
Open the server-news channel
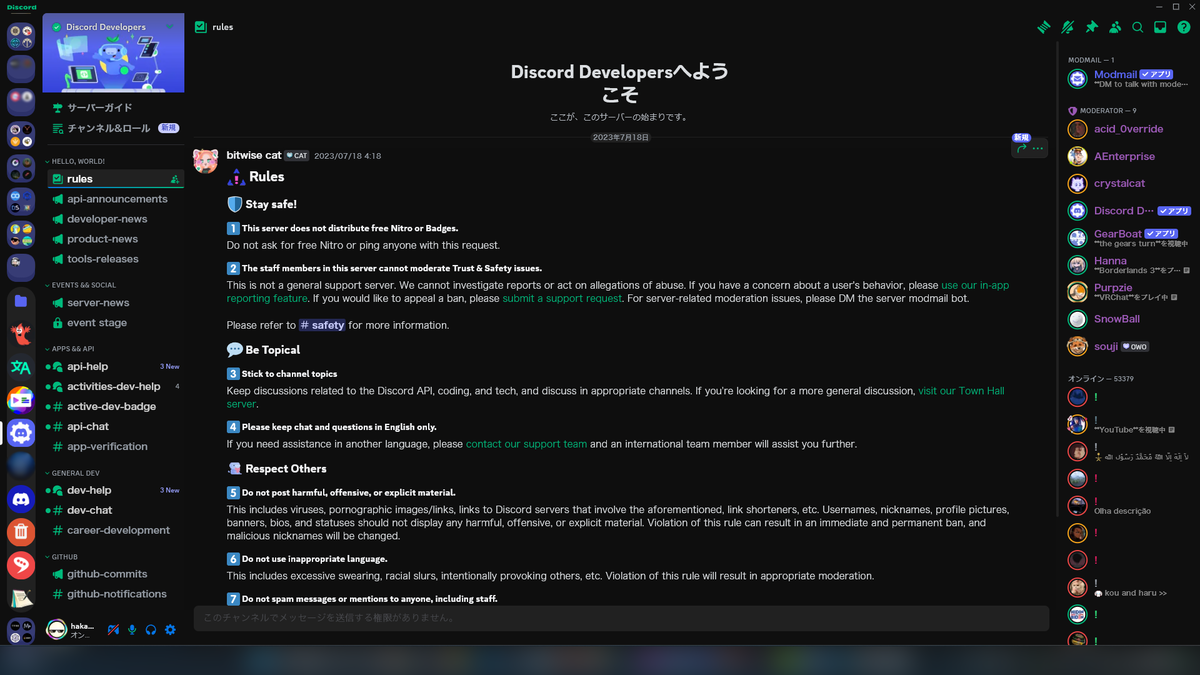pos(116,303)
